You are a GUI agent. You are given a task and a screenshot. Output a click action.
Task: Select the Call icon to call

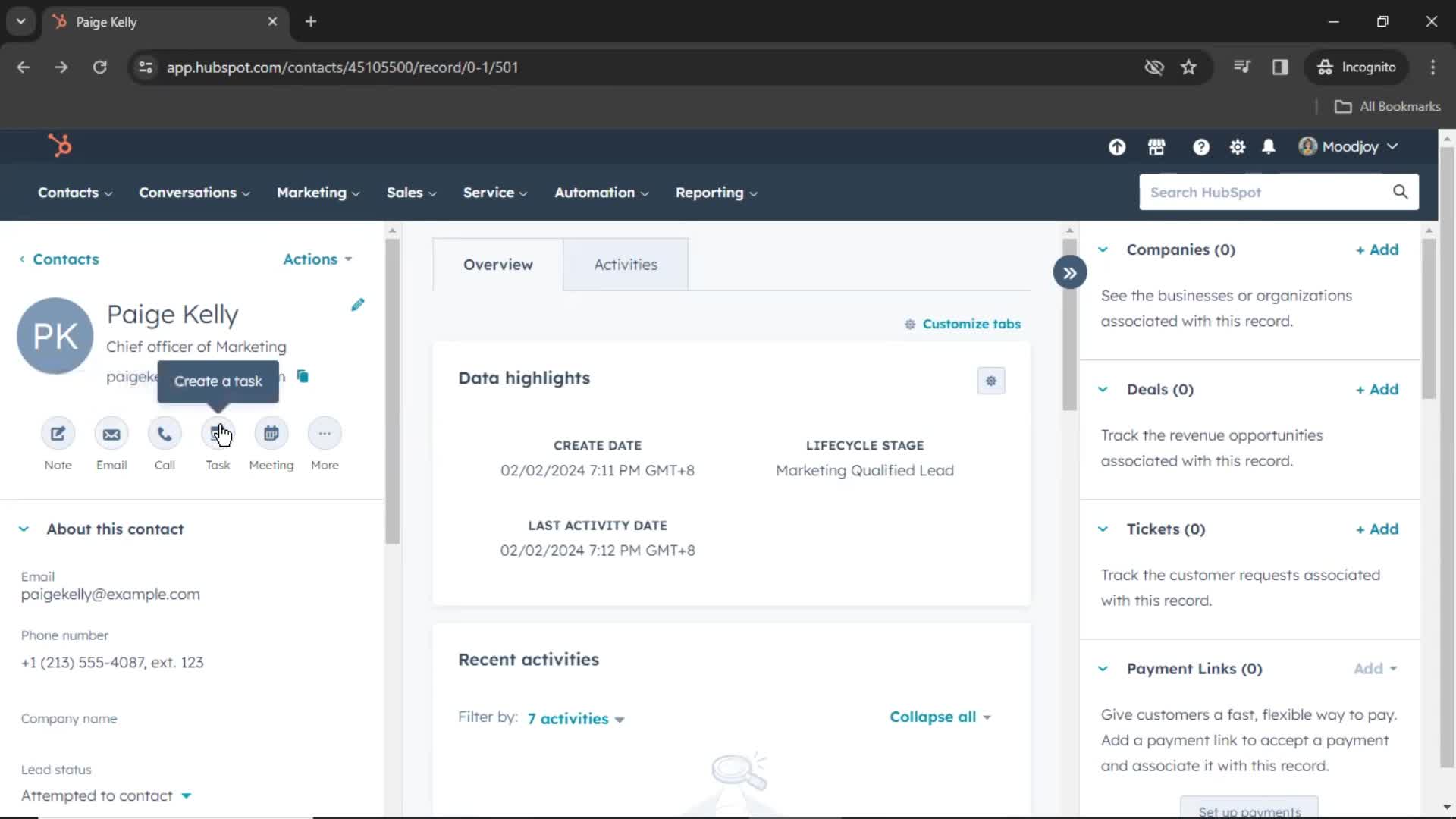click(164, 433)
